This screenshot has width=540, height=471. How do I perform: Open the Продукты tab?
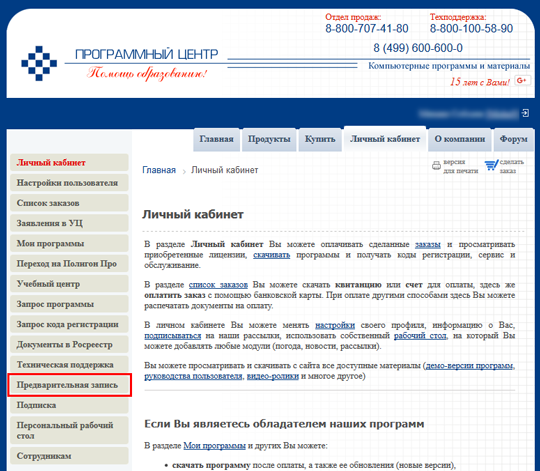(269, 139)
